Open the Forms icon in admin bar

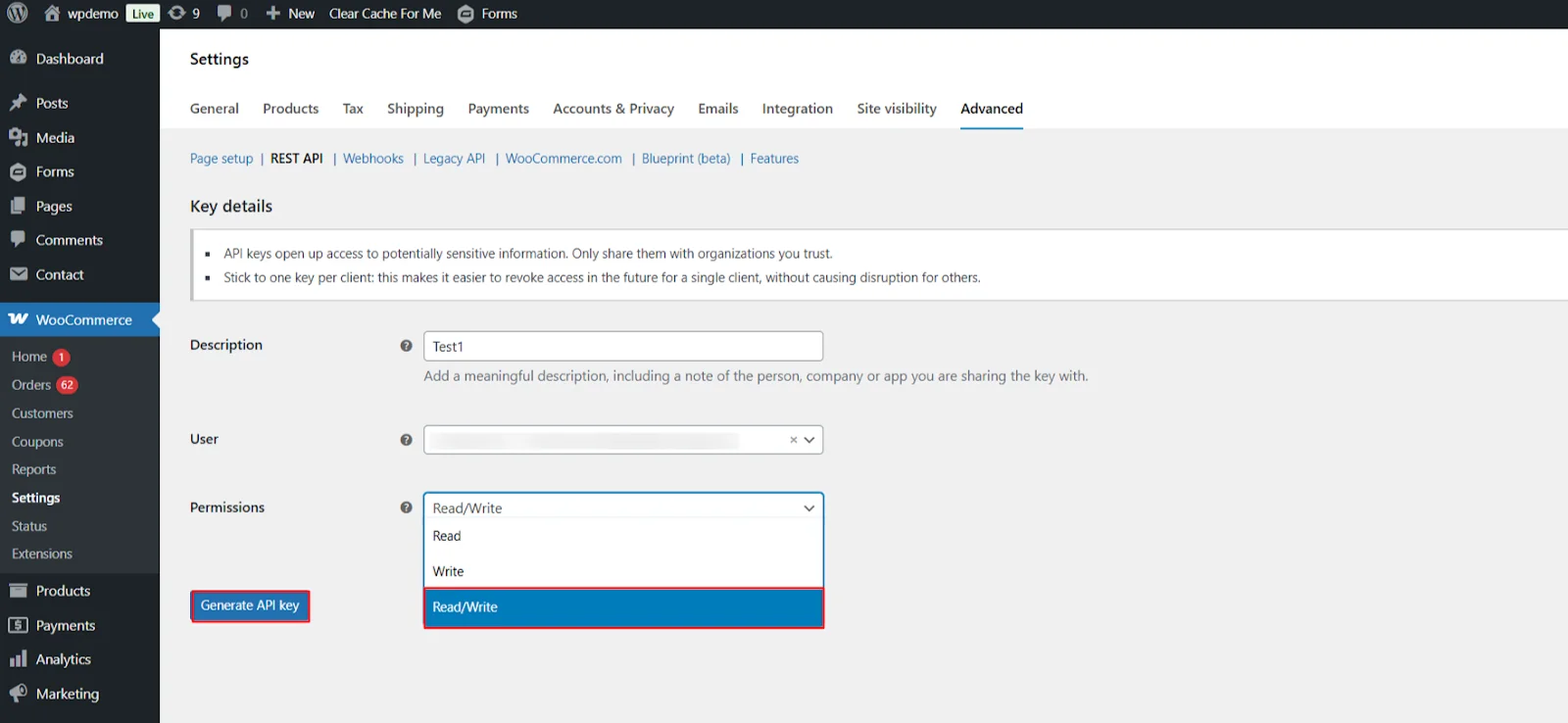pyautogui.click(x=465, y=14)
